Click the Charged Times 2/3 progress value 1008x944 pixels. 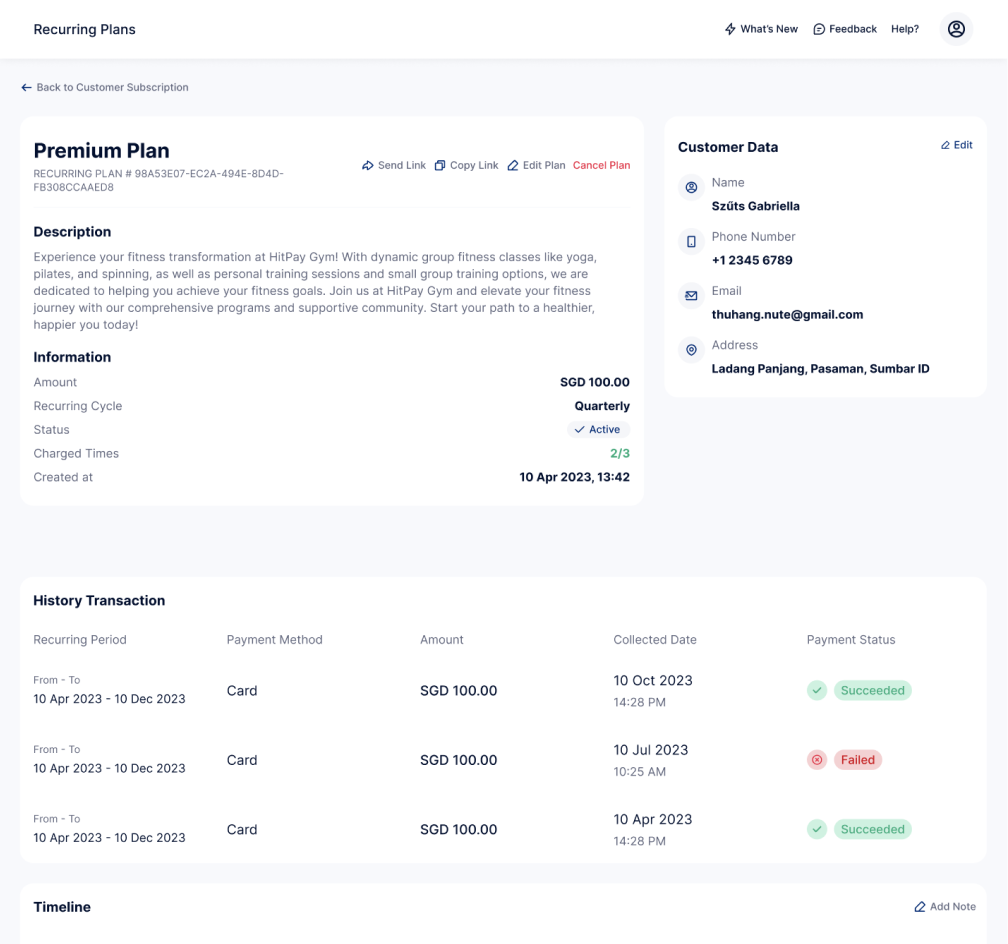[x=622, y=453]
